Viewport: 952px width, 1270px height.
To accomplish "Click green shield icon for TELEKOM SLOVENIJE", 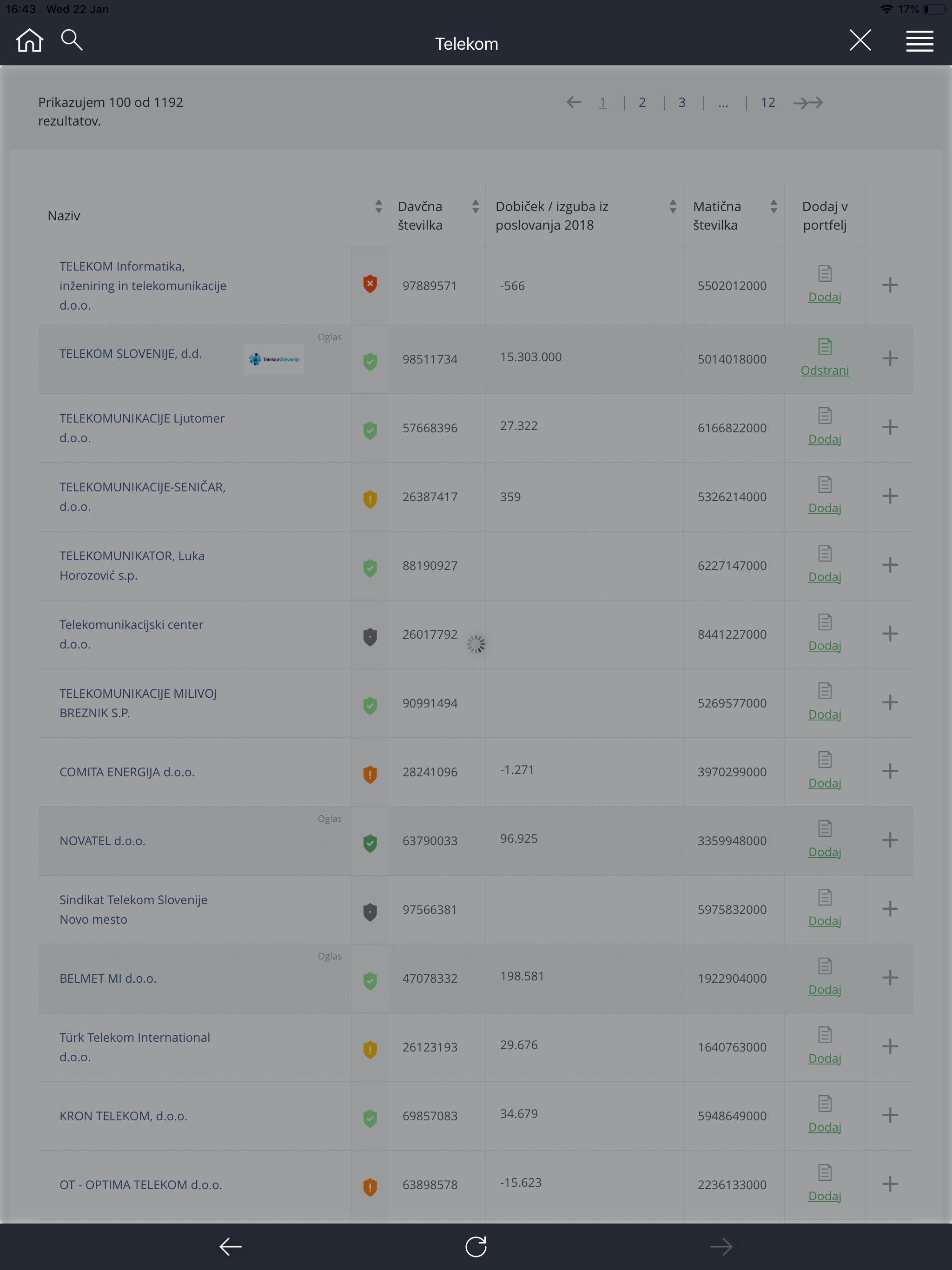I will pyautogui.click(x=370, y=361).
